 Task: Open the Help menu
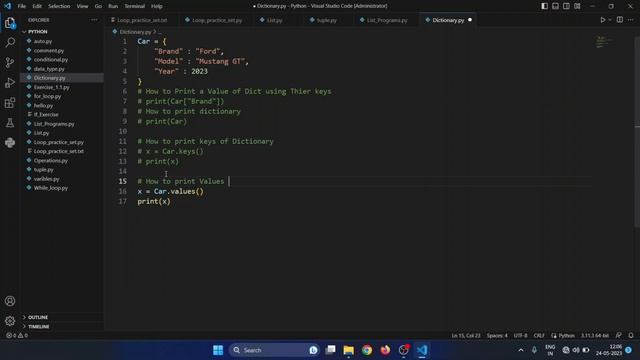coord(157,6)
